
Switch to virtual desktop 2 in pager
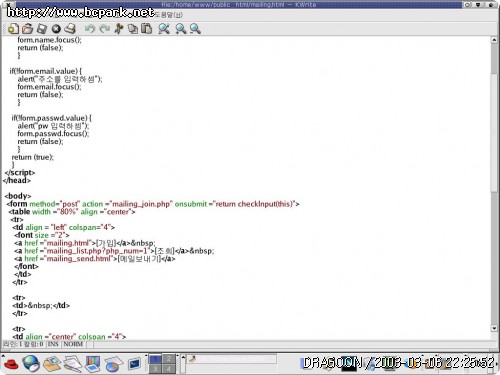tap(169, 359)
